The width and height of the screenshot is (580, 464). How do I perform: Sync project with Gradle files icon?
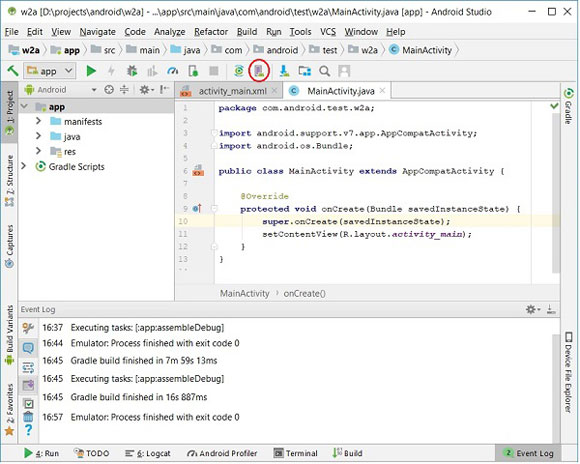pos(239,71)
